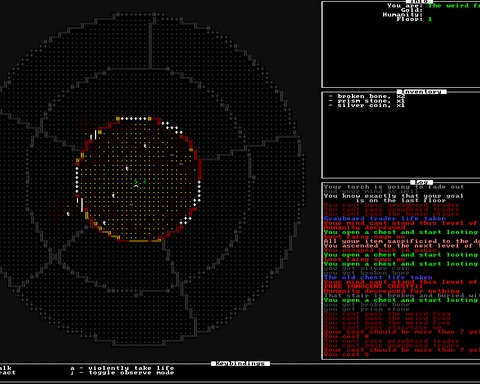
Task: Click log line 'You ascended to the next level'
Action: [x=402, y=246]
